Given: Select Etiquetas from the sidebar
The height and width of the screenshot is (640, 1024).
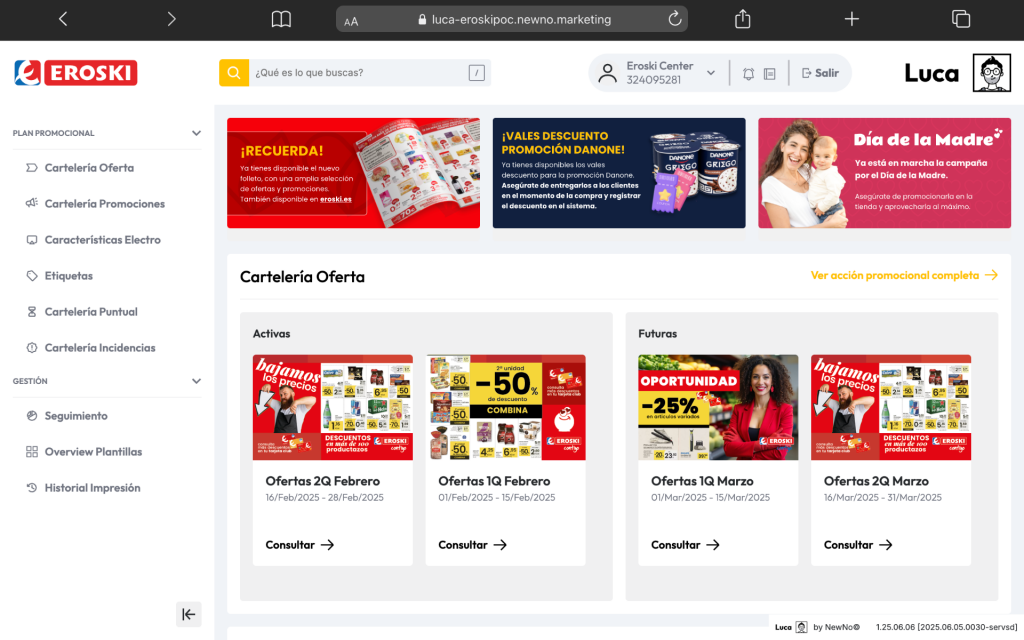Looking at the screenshot, I should coord(68,276).
